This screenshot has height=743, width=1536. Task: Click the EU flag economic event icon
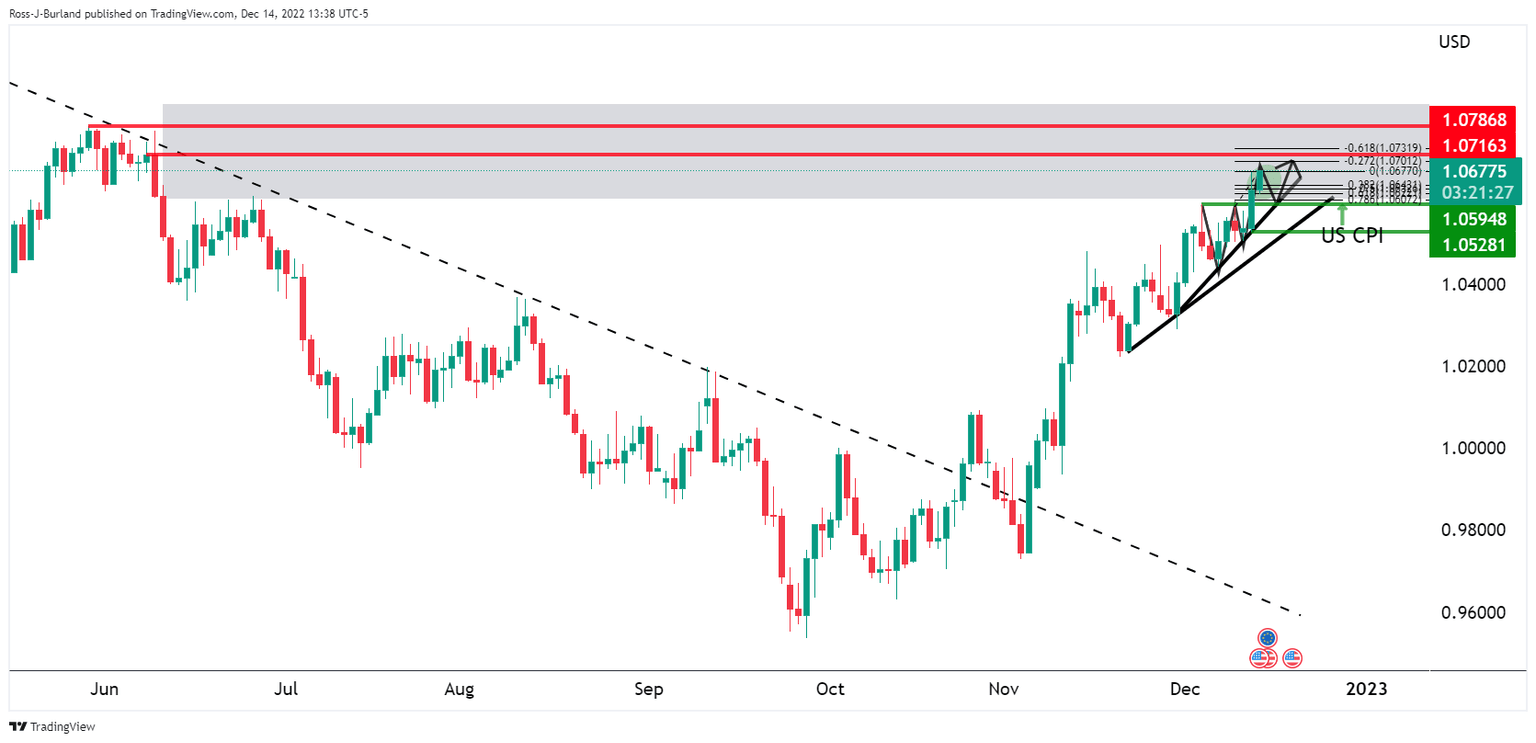click(1268, 637)
